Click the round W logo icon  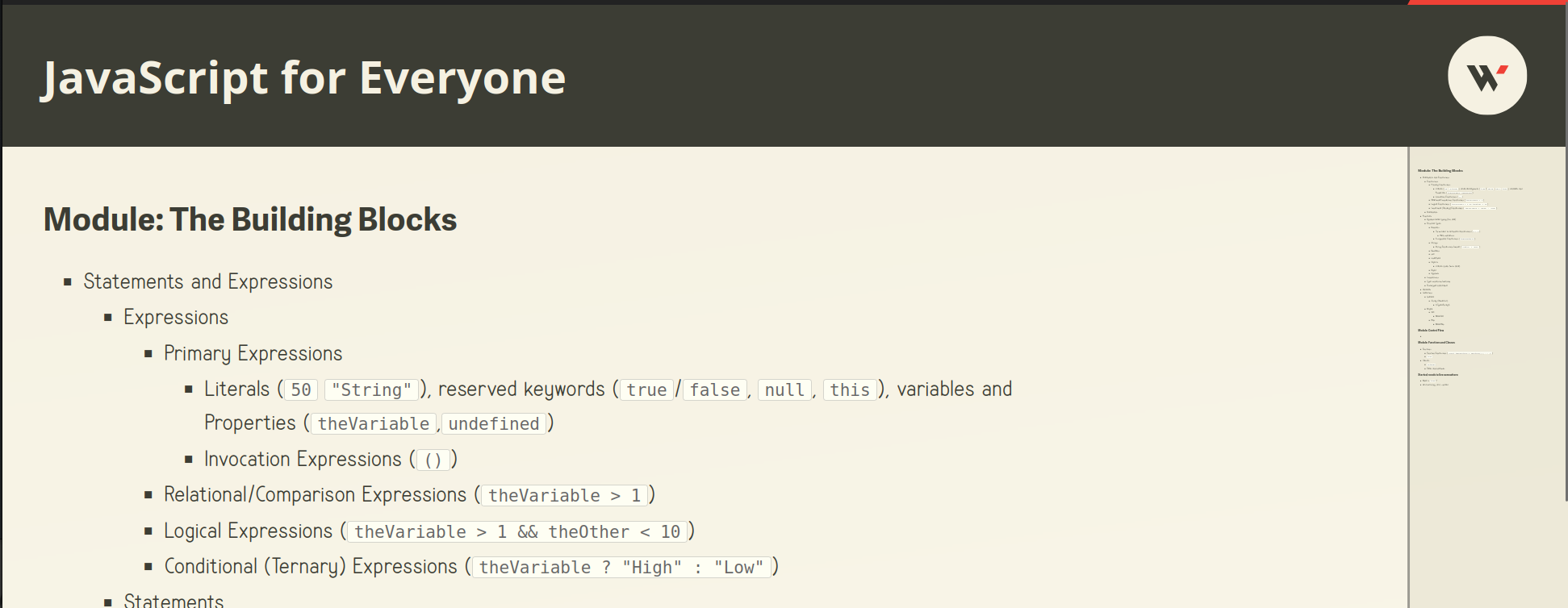tap(1486, 76)
